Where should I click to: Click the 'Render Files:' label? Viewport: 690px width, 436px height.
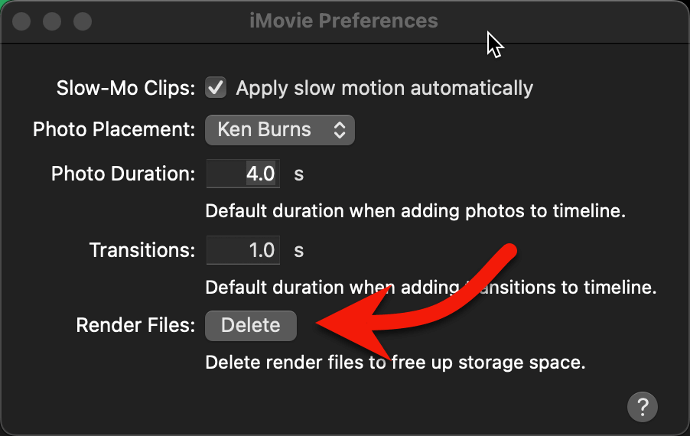pyautogui.click(x=136, y=326)
